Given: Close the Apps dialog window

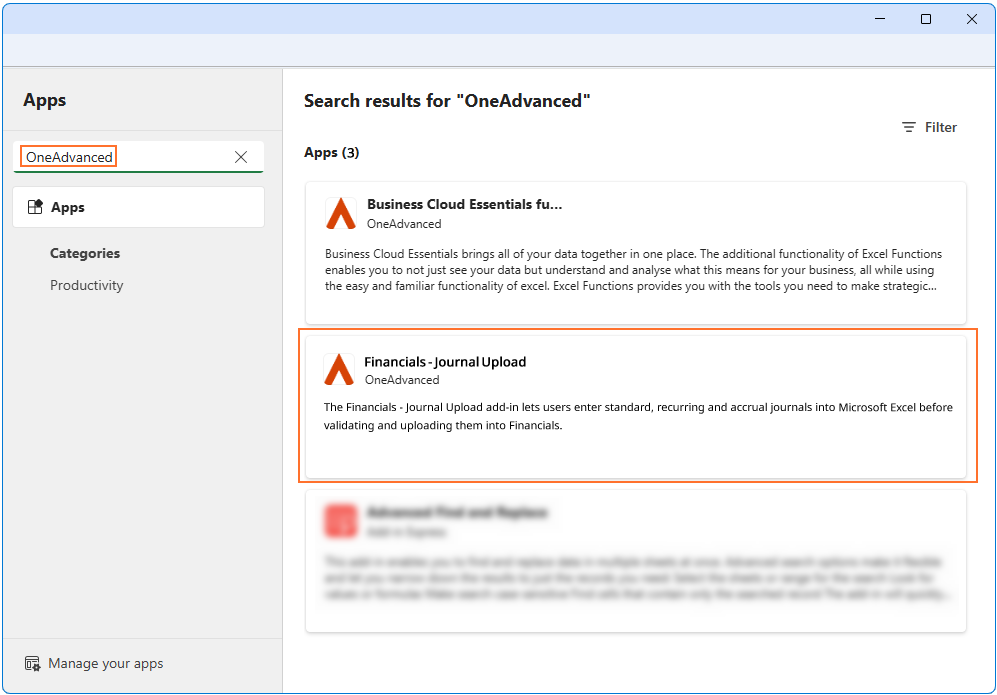Looking at the screenshot, I should tap(971, 19).
